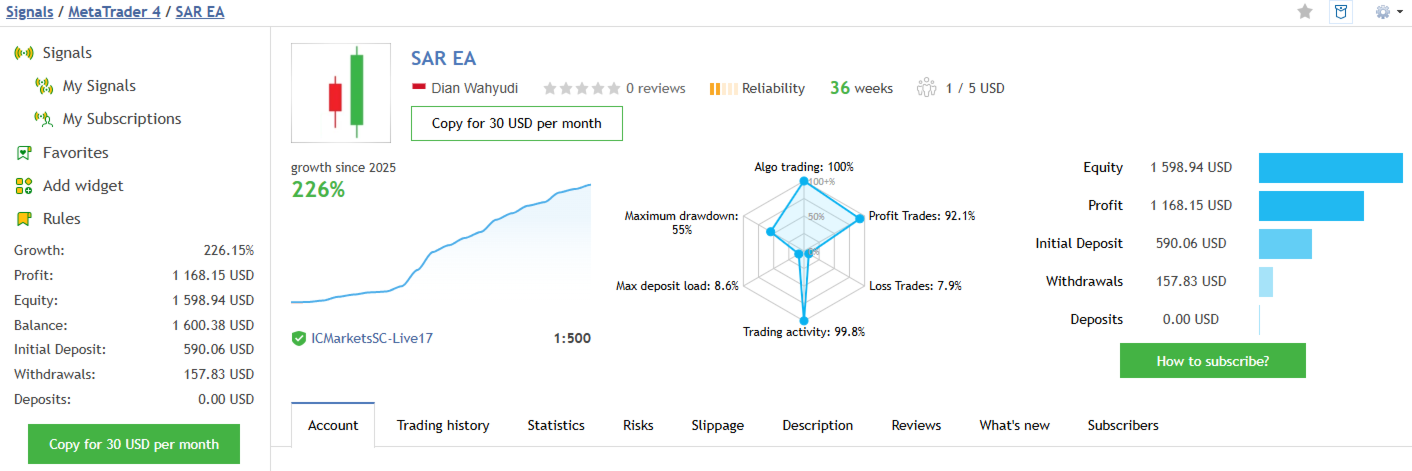1412x471 pixels.
Task: Switch to the Trading history tab
Action: pos(443,425)
